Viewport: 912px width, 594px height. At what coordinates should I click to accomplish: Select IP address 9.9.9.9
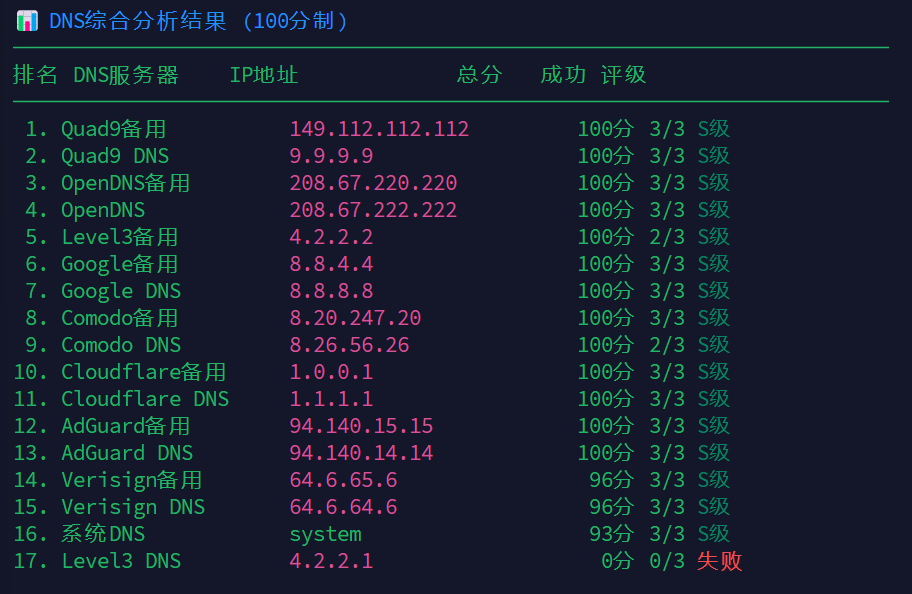click(x=332, y=156)
